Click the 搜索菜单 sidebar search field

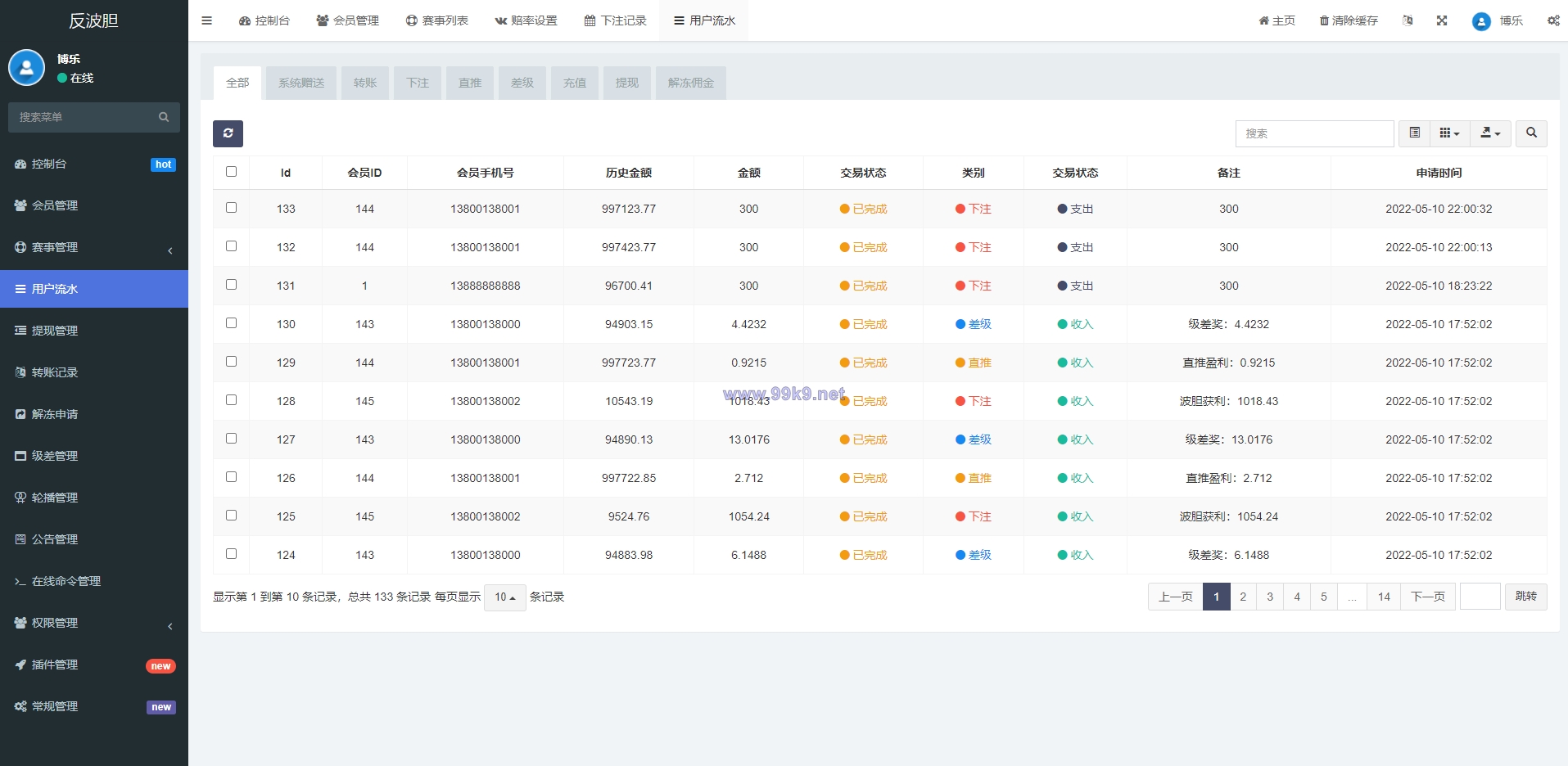tap(82, 117)
